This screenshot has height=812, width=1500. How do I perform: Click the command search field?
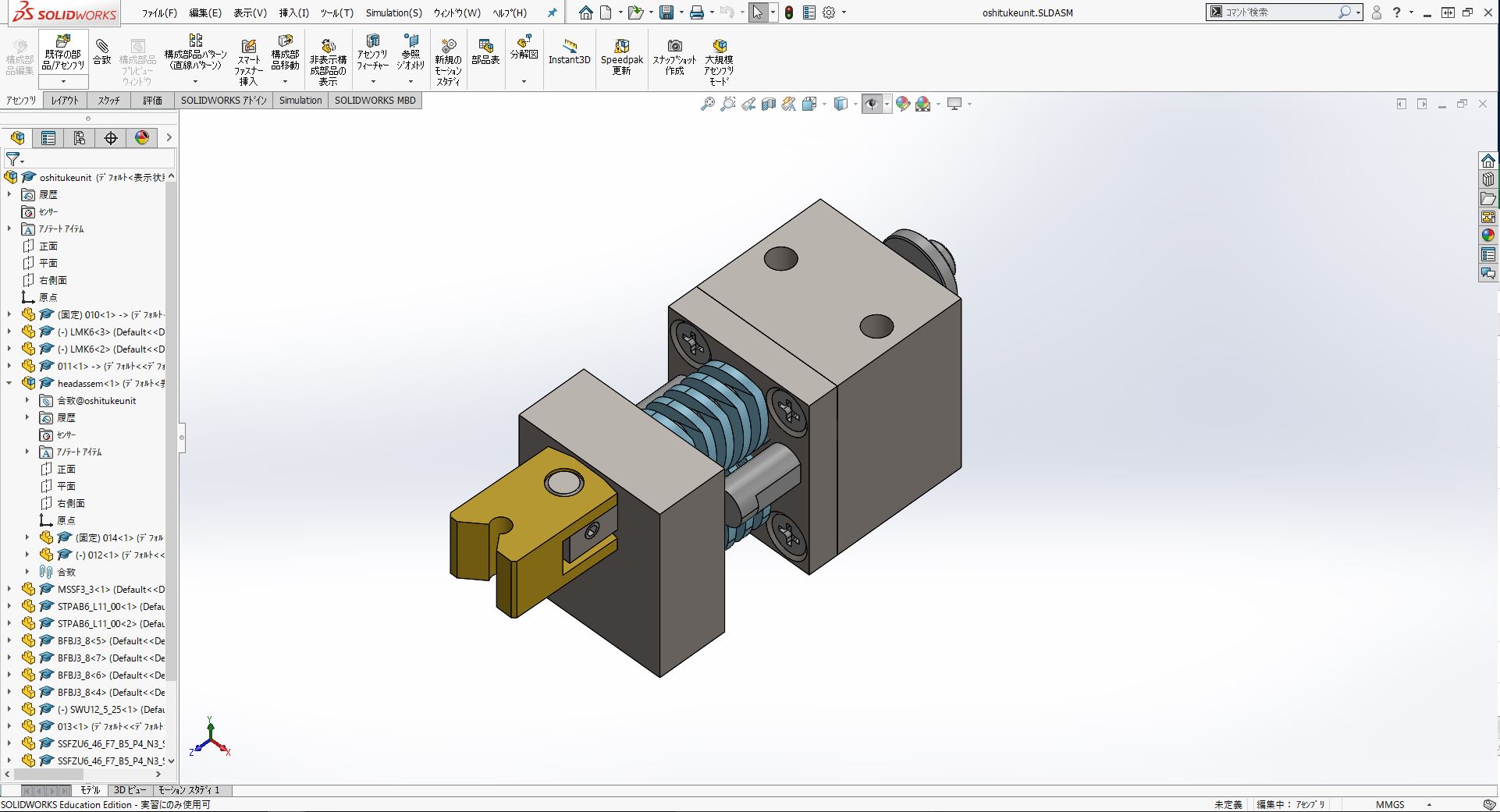pos(1280,12)
